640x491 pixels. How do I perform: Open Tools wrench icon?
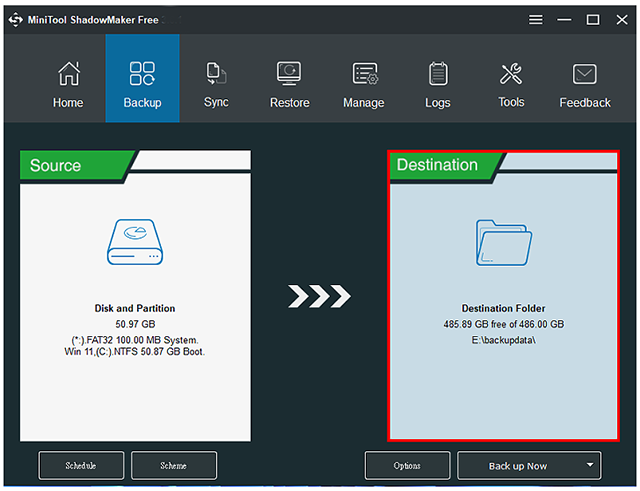[511, 74]
